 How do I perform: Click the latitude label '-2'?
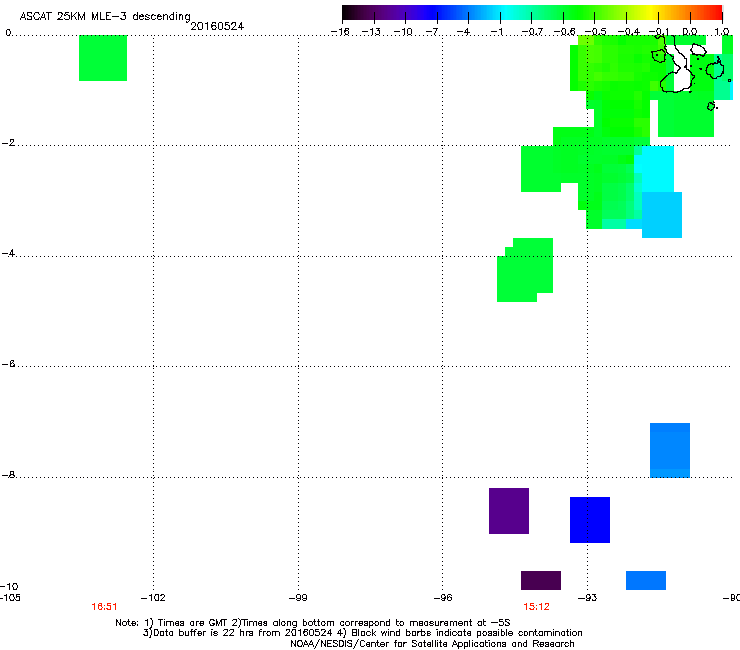tap(8, 143)
